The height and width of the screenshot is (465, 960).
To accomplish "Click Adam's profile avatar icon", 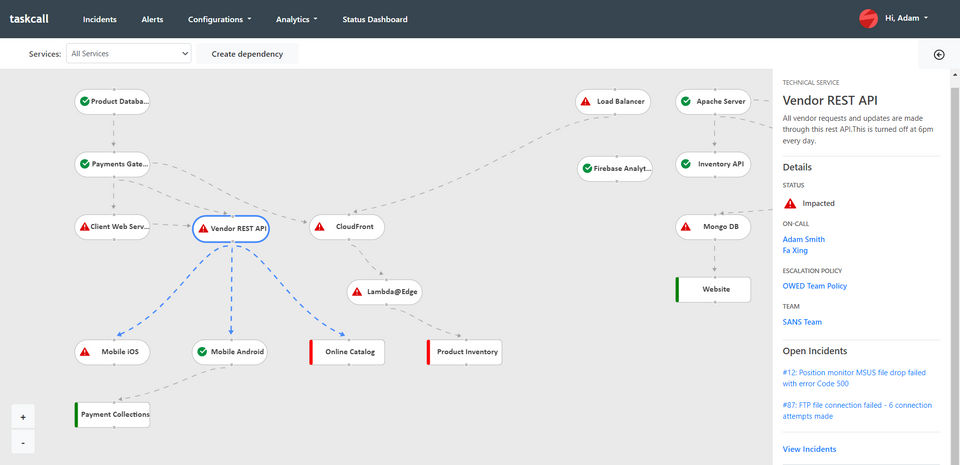I will coord(868,19).
